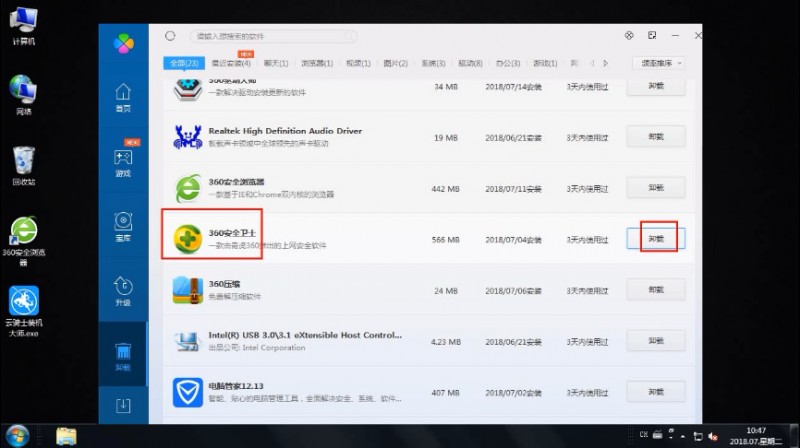800x448 pixels.
Task: Click the 360安全卫士 name text
Action: point(232,233)
